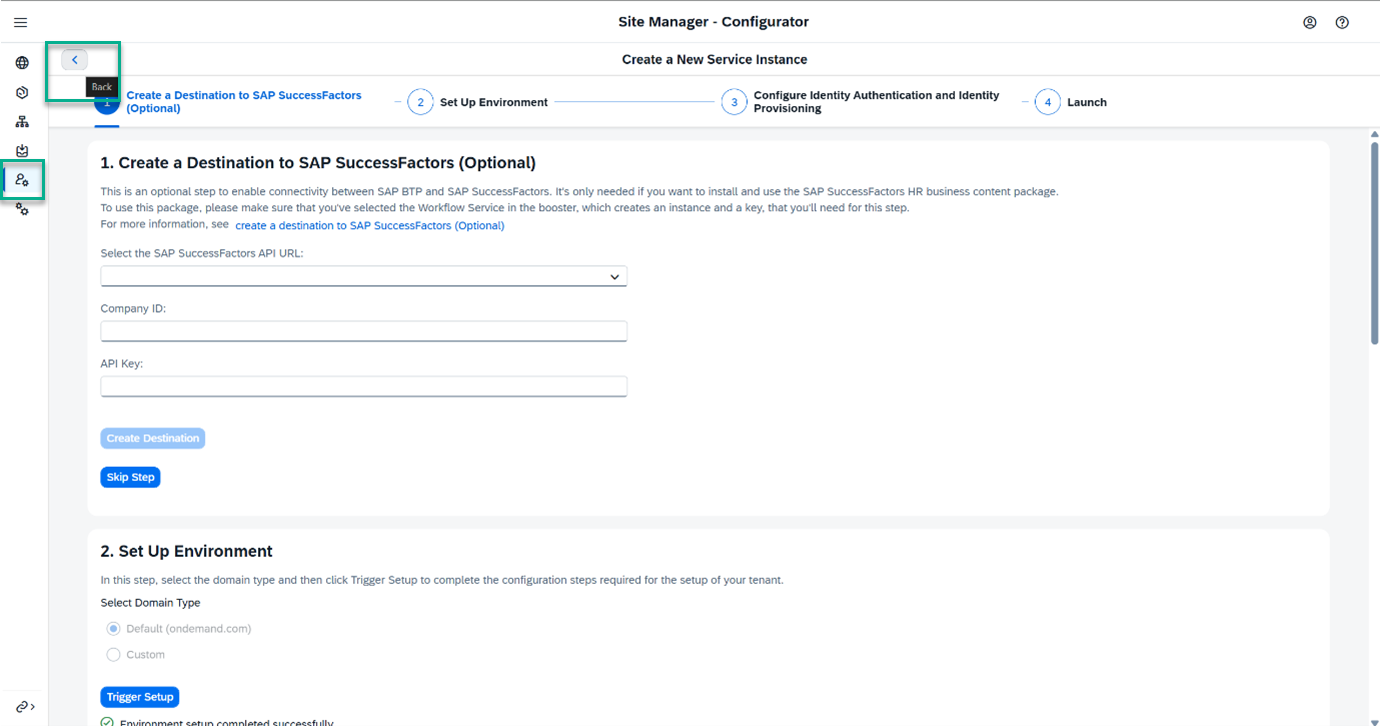Focus the Company ID input field
The height and width of the screenshot is (726, 1380).
tap(364, 331)
